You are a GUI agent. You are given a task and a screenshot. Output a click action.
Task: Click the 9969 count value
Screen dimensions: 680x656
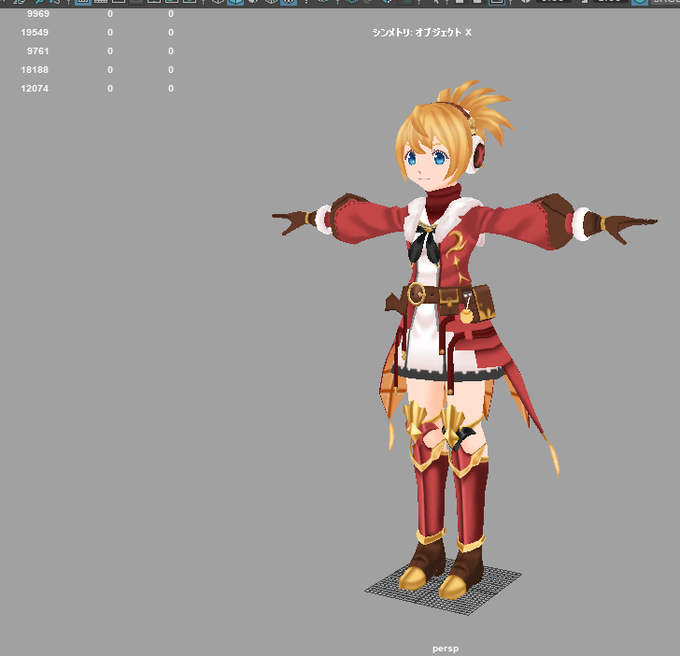click(x=38, y=14)
